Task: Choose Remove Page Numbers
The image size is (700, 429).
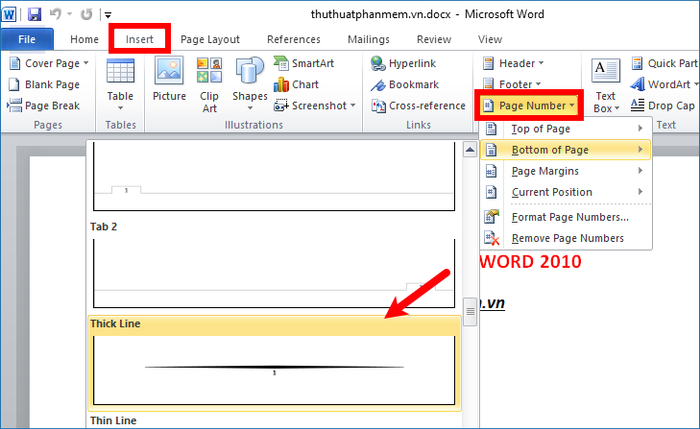Action: (565, 238)
